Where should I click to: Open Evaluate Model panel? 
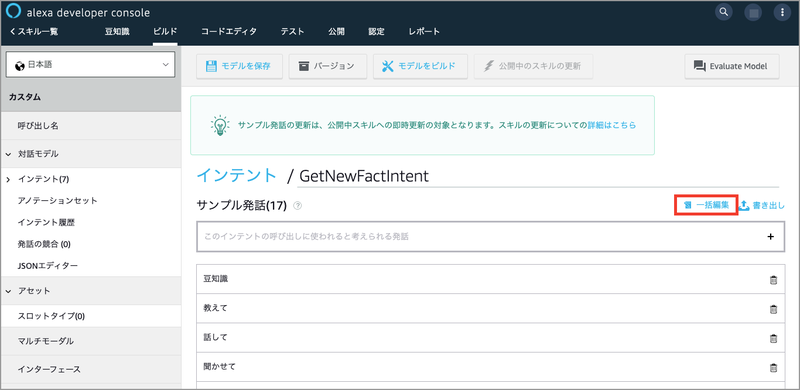click(x=732, y=66)
